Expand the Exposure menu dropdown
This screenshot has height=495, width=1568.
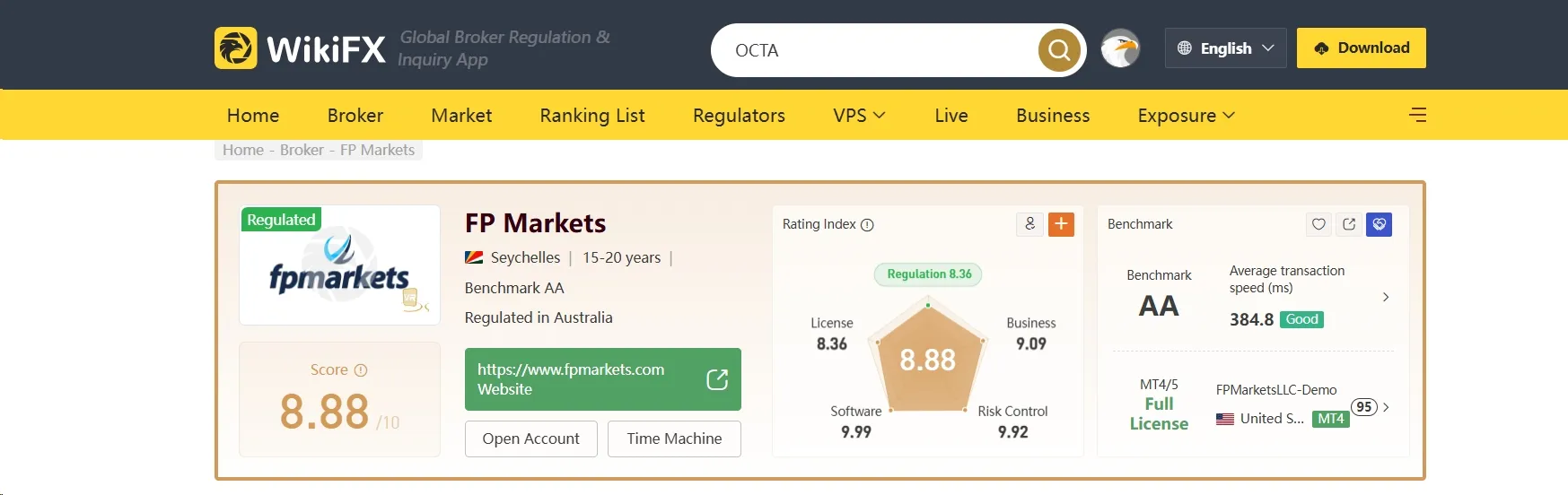point(1187,116)
